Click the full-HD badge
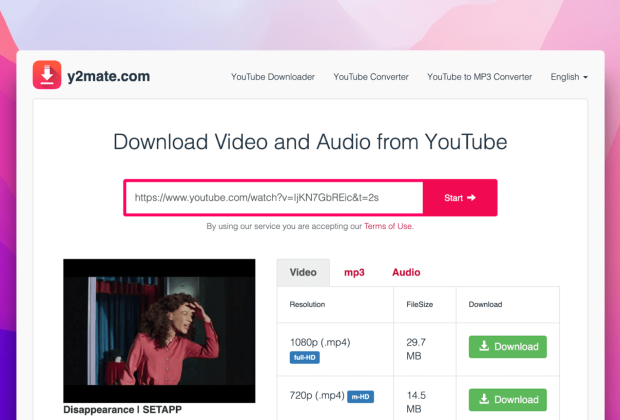Image resolution: width=620 pixels, height=420 pixels. (x=305, y=358)
